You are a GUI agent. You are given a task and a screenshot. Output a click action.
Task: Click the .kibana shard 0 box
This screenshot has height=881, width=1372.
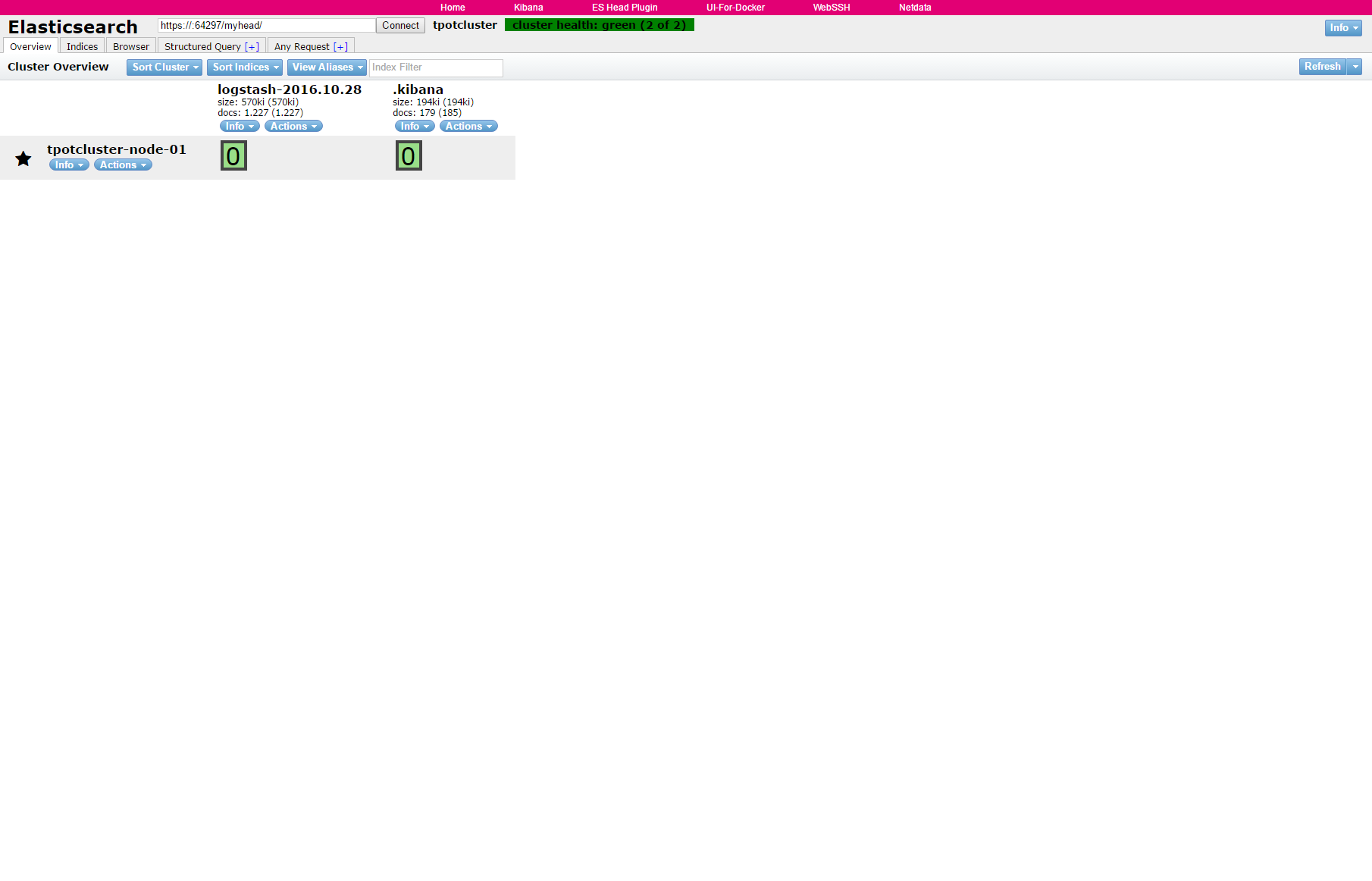[x=409, y=156]
